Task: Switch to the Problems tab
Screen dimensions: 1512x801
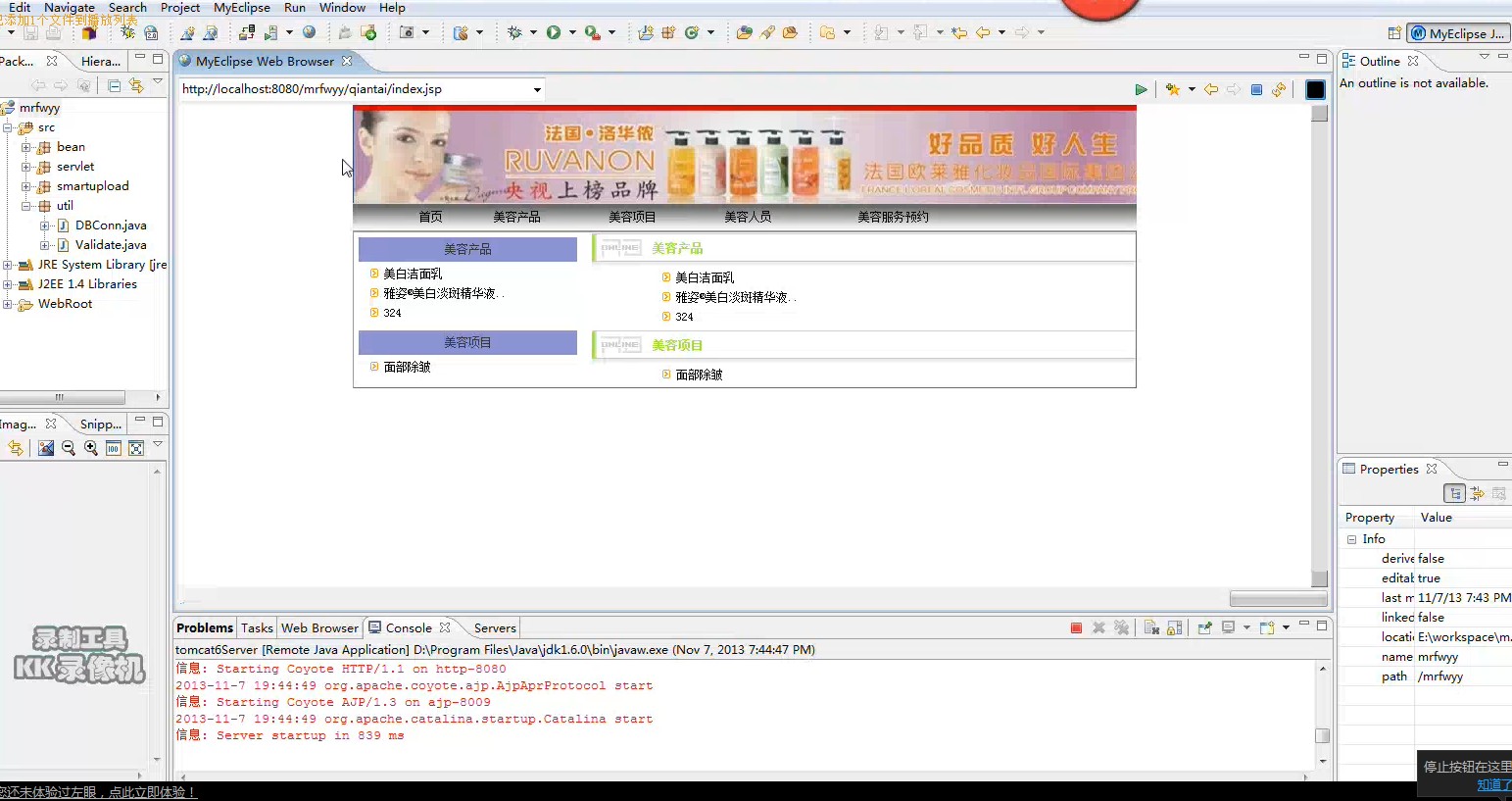Action: coord(205,627)
